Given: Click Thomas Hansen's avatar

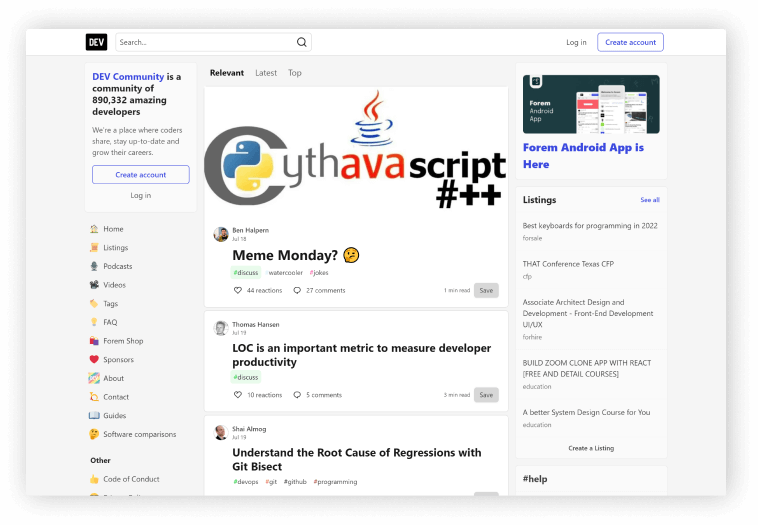Looking at the screenshot, I should point(221,328).
